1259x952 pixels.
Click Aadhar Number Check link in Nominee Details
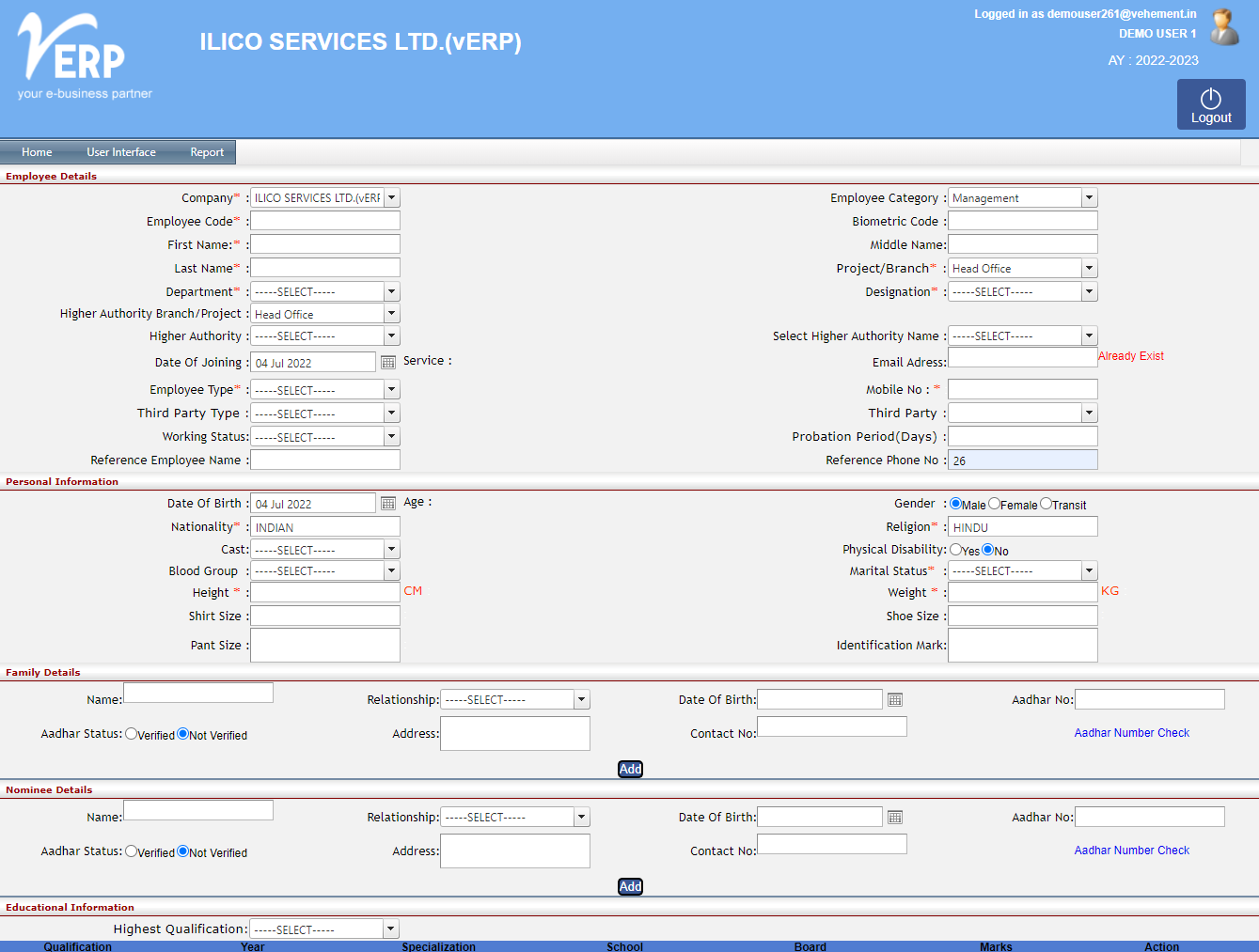click(1132, 851)
